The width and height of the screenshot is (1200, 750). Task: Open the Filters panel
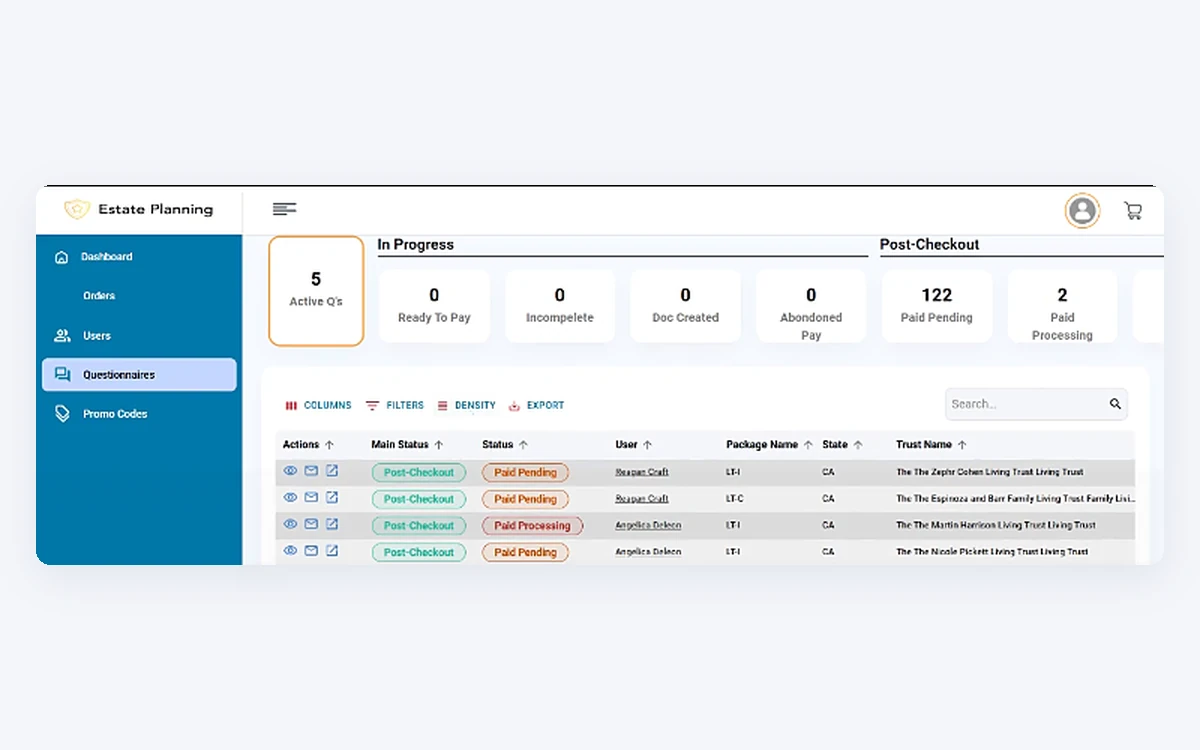(395, 405)
